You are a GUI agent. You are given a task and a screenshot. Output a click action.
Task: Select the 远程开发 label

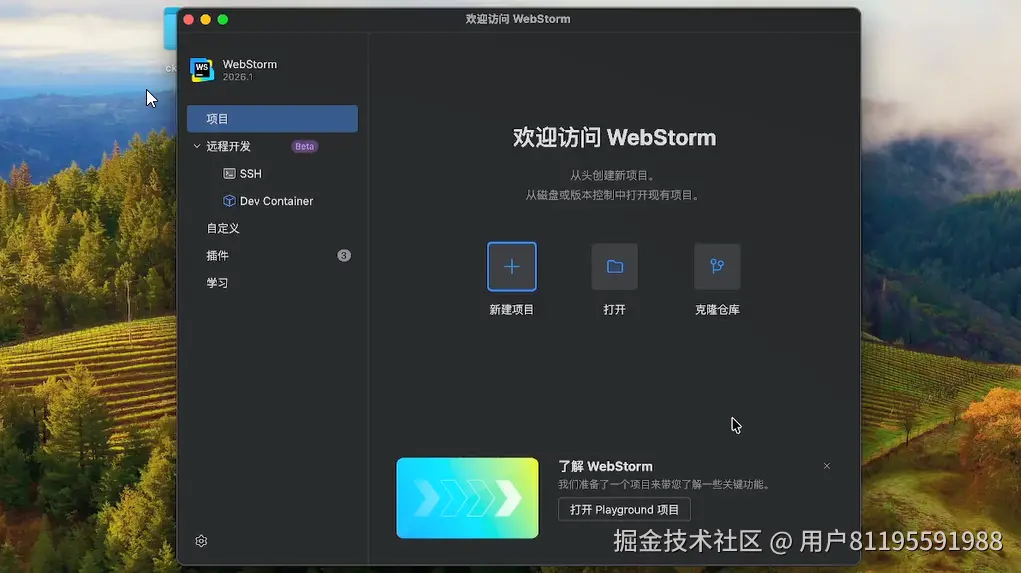point(229,146)
